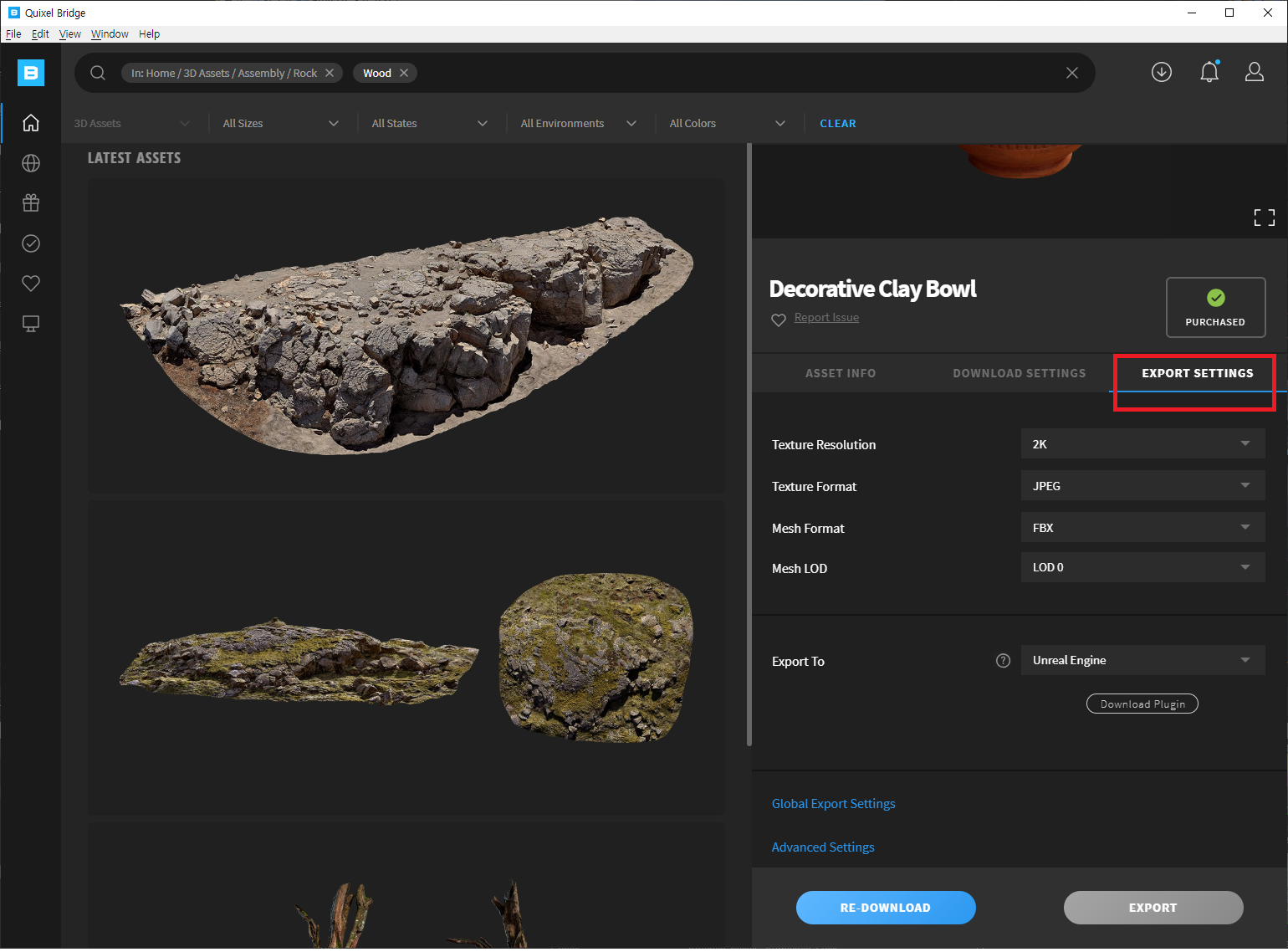1288x952 pixels.
Task: Click the Download Plugin button
Action: 1142,704
